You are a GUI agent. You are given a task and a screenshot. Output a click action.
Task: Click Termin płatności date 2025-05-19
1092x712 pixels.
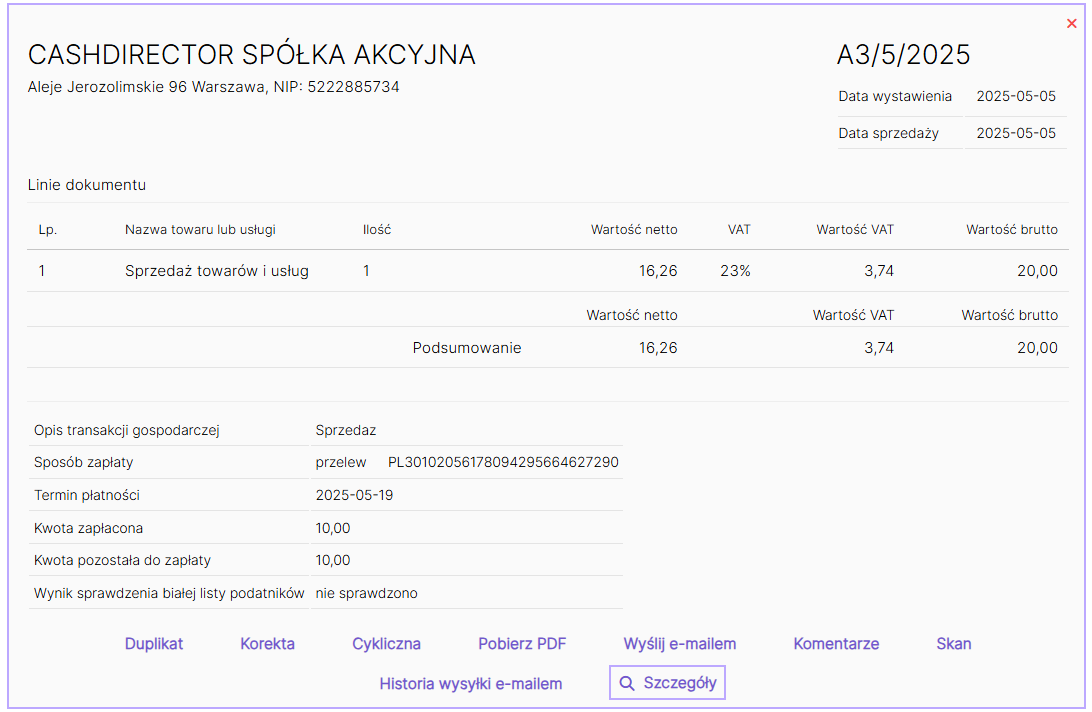pyautogui.click(x=354, y=495)
